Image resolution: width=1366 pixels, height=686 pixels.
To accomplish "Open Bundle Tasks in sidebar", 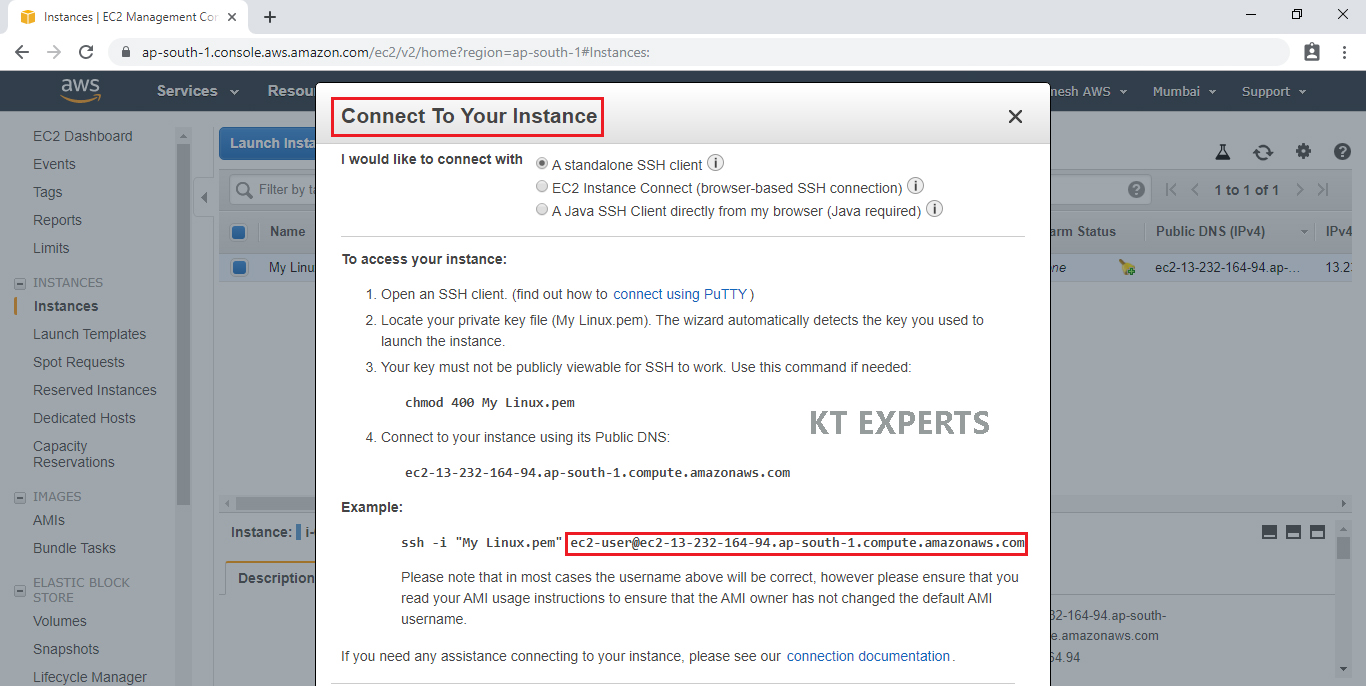I will coord(74,548).
